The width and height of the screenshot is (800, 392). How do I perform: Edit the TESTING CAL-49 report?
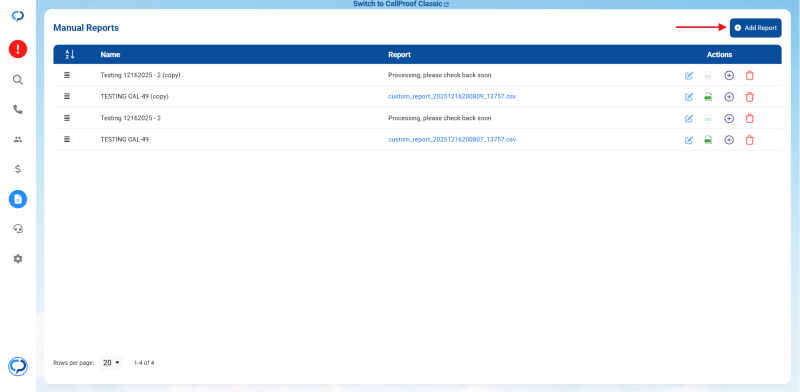pyautogui.click(x=689, y=140)
